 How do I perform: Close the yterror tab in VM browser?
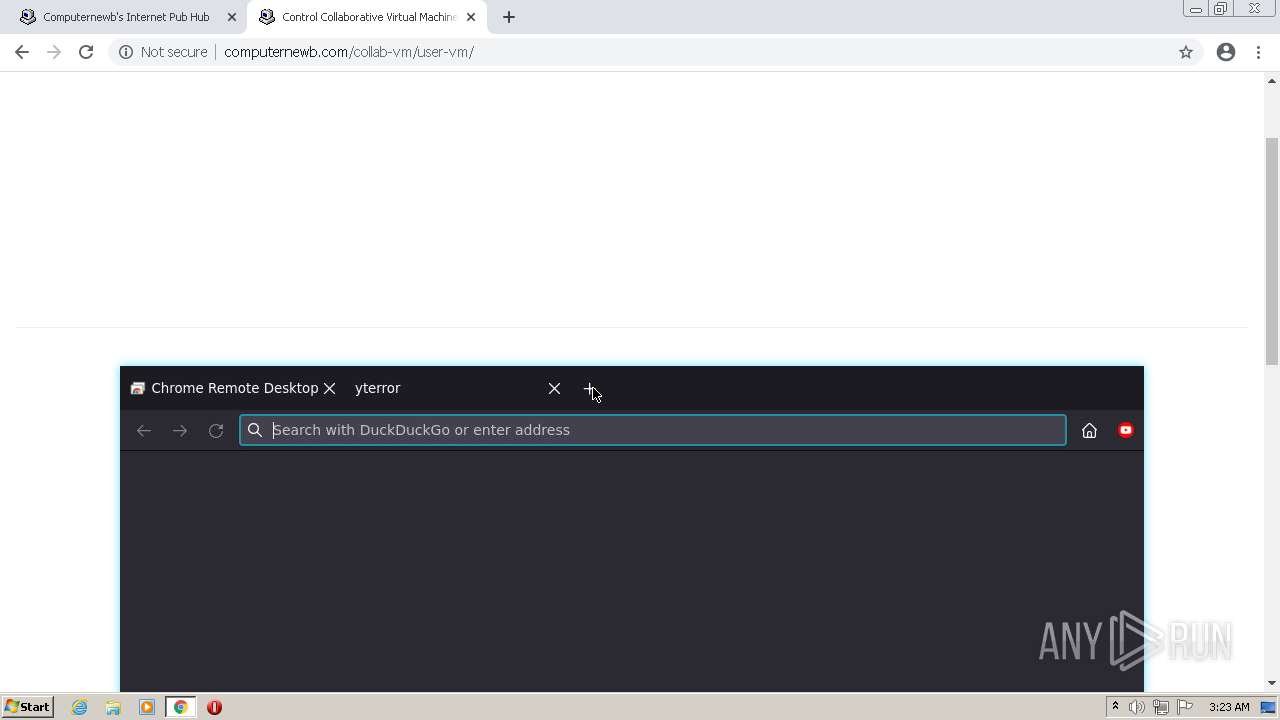[x=554, y=388]
